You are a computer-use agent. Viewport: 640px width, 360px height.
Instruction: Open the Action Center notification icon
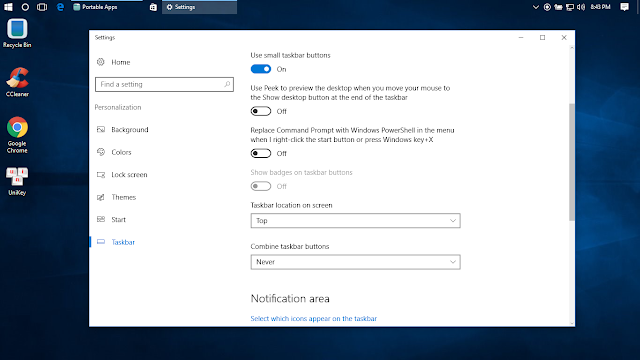(624, 7)
